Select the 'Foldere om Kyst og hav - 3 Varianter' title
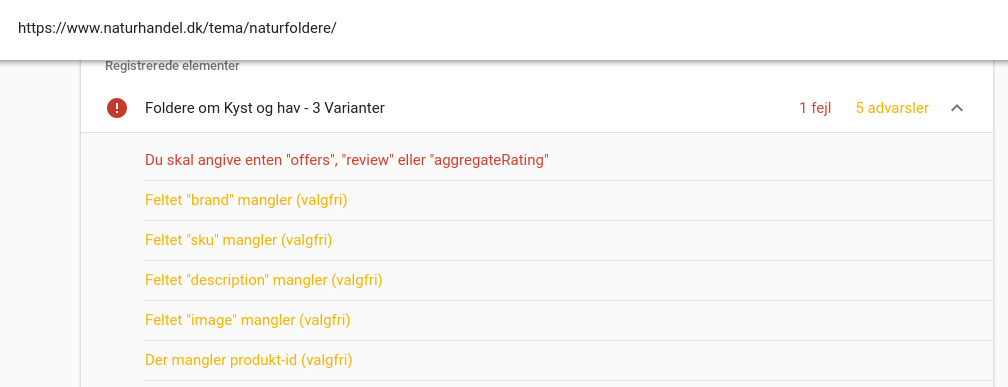The height and width of the screenshot is (387, 1008). click(x=265, y=108)
